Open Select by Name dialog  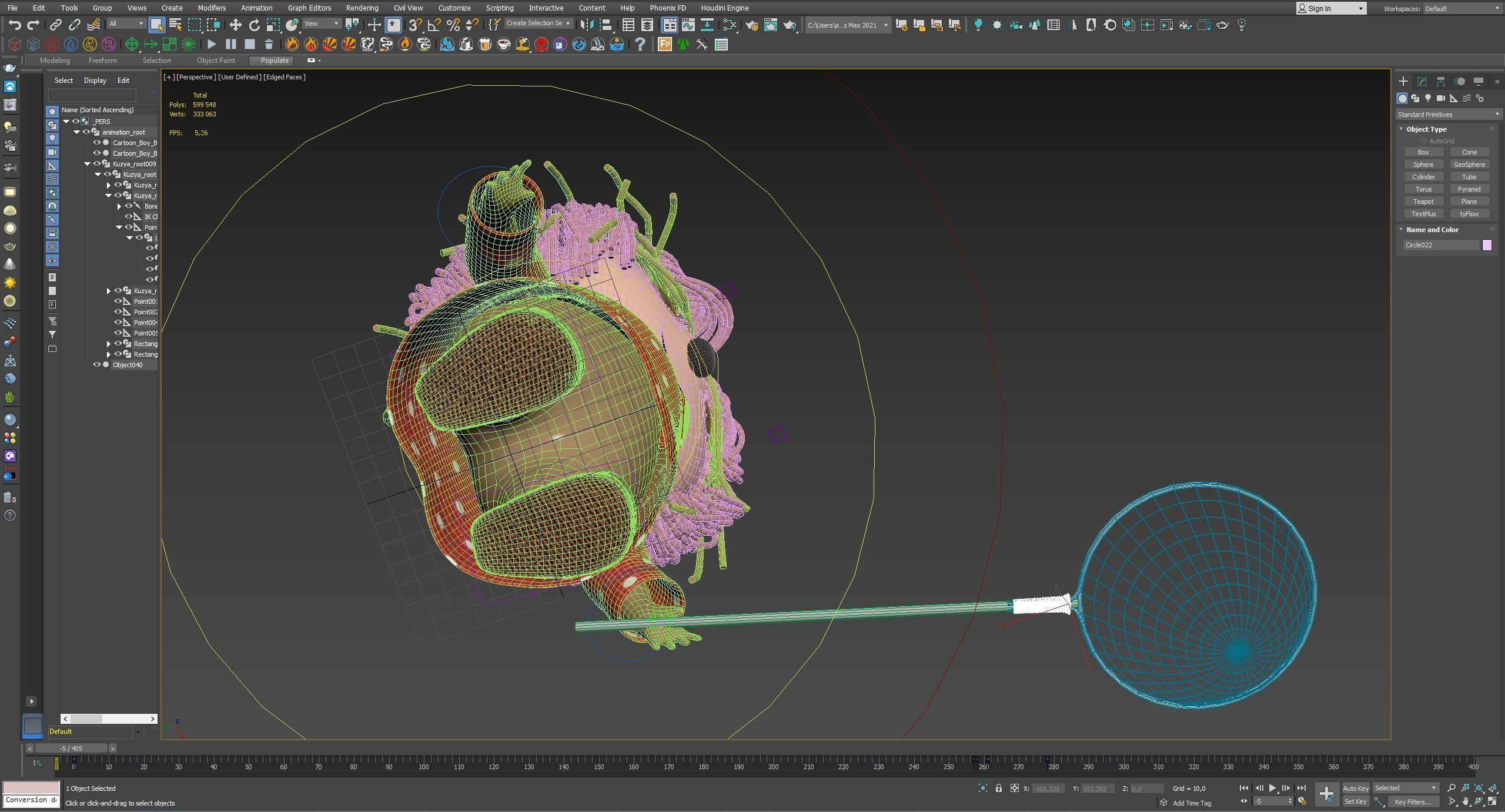point(175,25)
